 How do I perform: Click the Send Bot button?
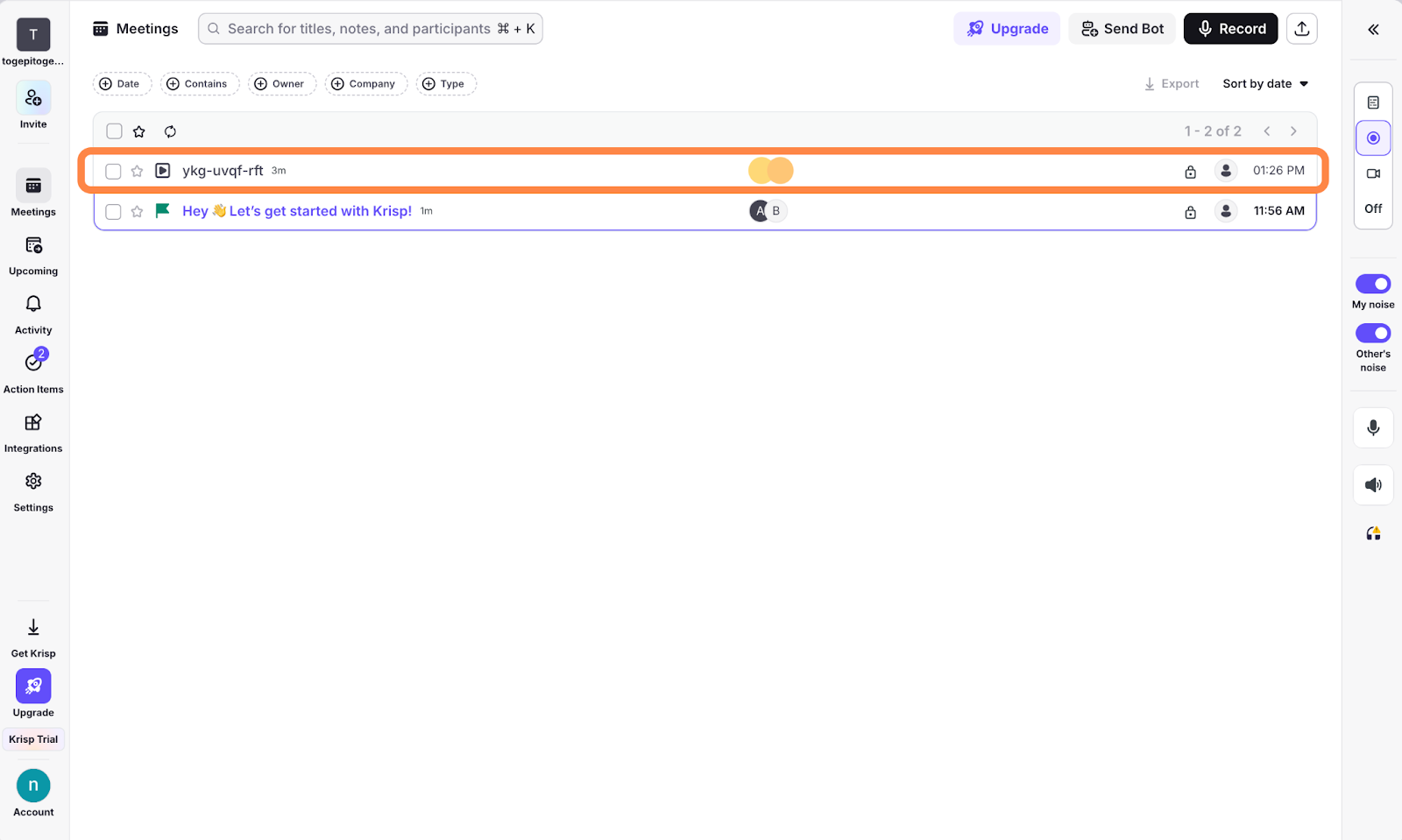(1122, 29)
